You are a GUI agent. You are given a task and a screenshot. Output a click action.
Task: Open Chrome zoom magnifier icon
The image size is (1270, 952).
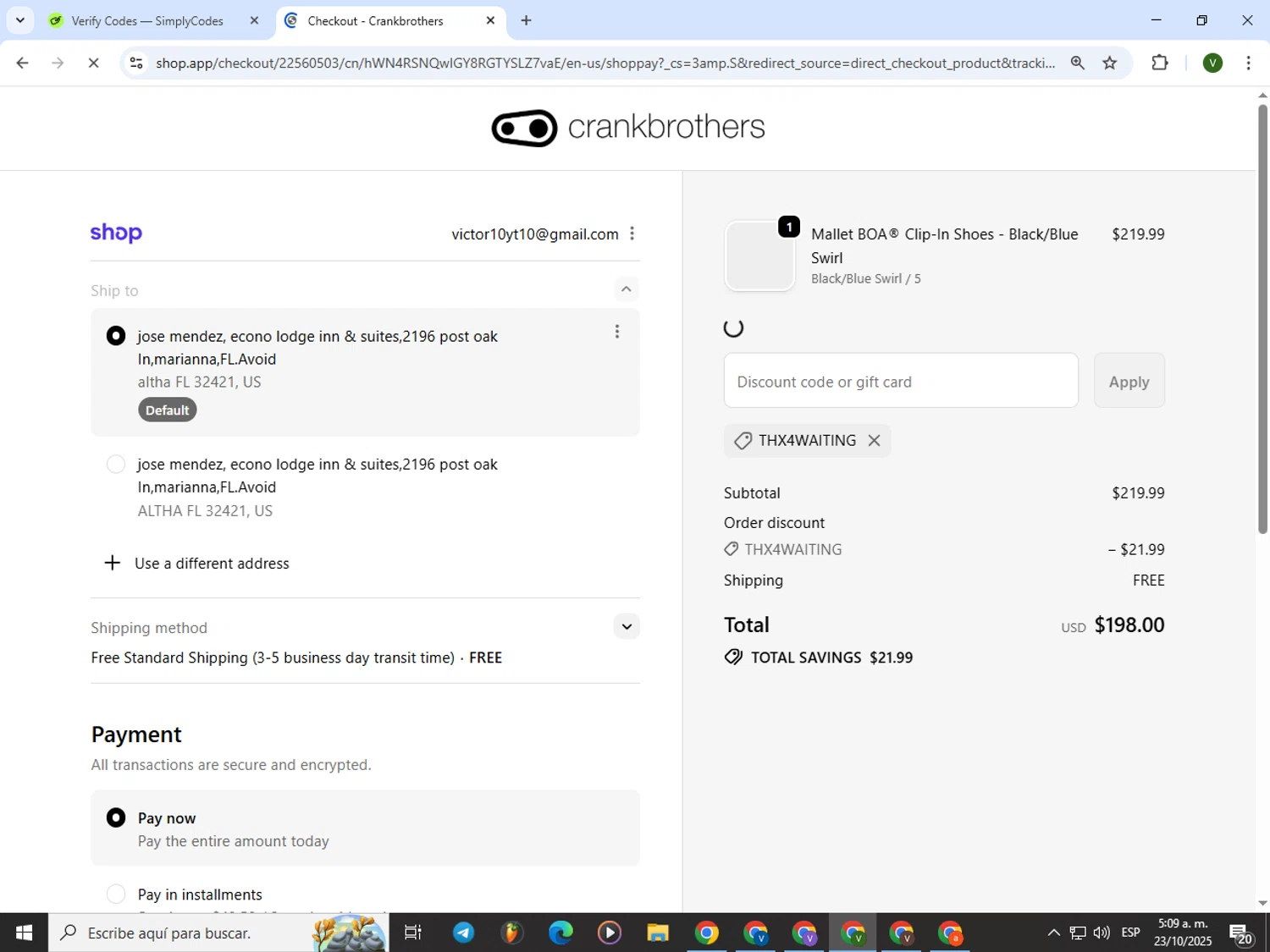[x=1077, y=63]
